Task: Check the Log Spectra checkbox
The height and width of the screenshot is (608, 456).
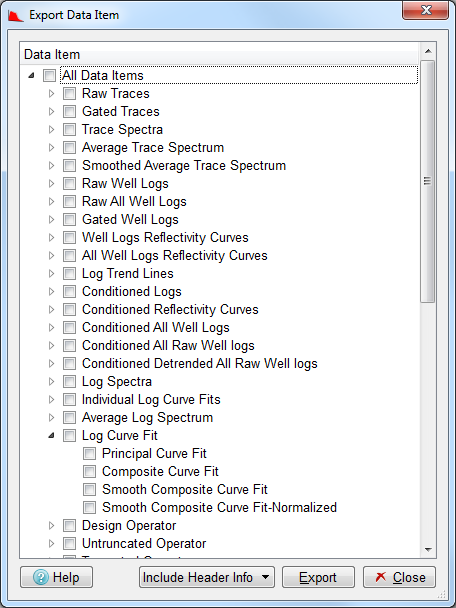Action: coord(69,382)
